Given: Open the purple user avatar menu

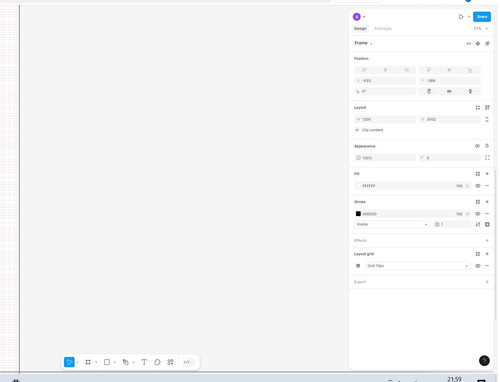Looking at the screenshot, I should (357, 17).
